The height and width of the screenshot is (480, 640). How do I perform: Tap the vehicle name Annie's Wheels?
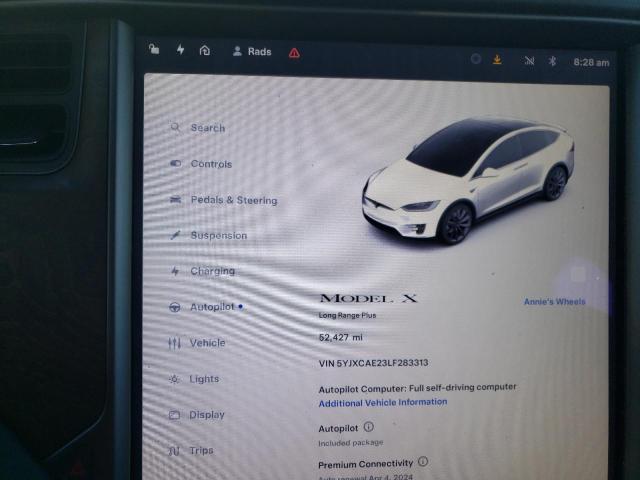pos(554,302)
